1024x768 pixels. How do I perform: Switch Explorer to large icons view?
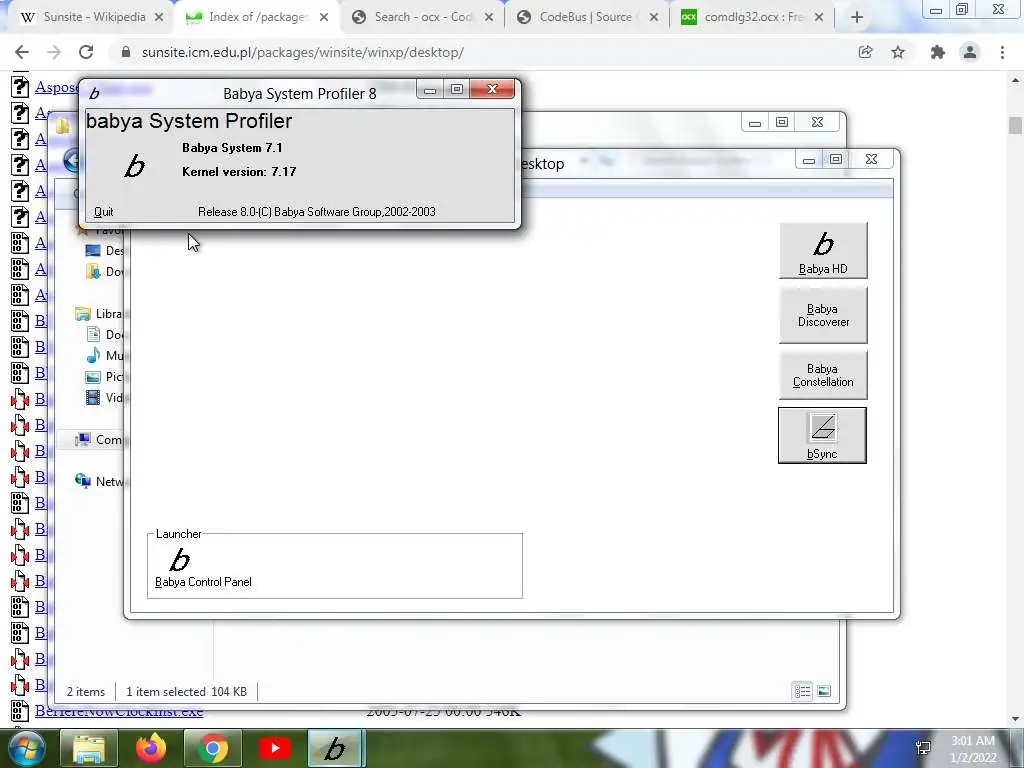824,691
